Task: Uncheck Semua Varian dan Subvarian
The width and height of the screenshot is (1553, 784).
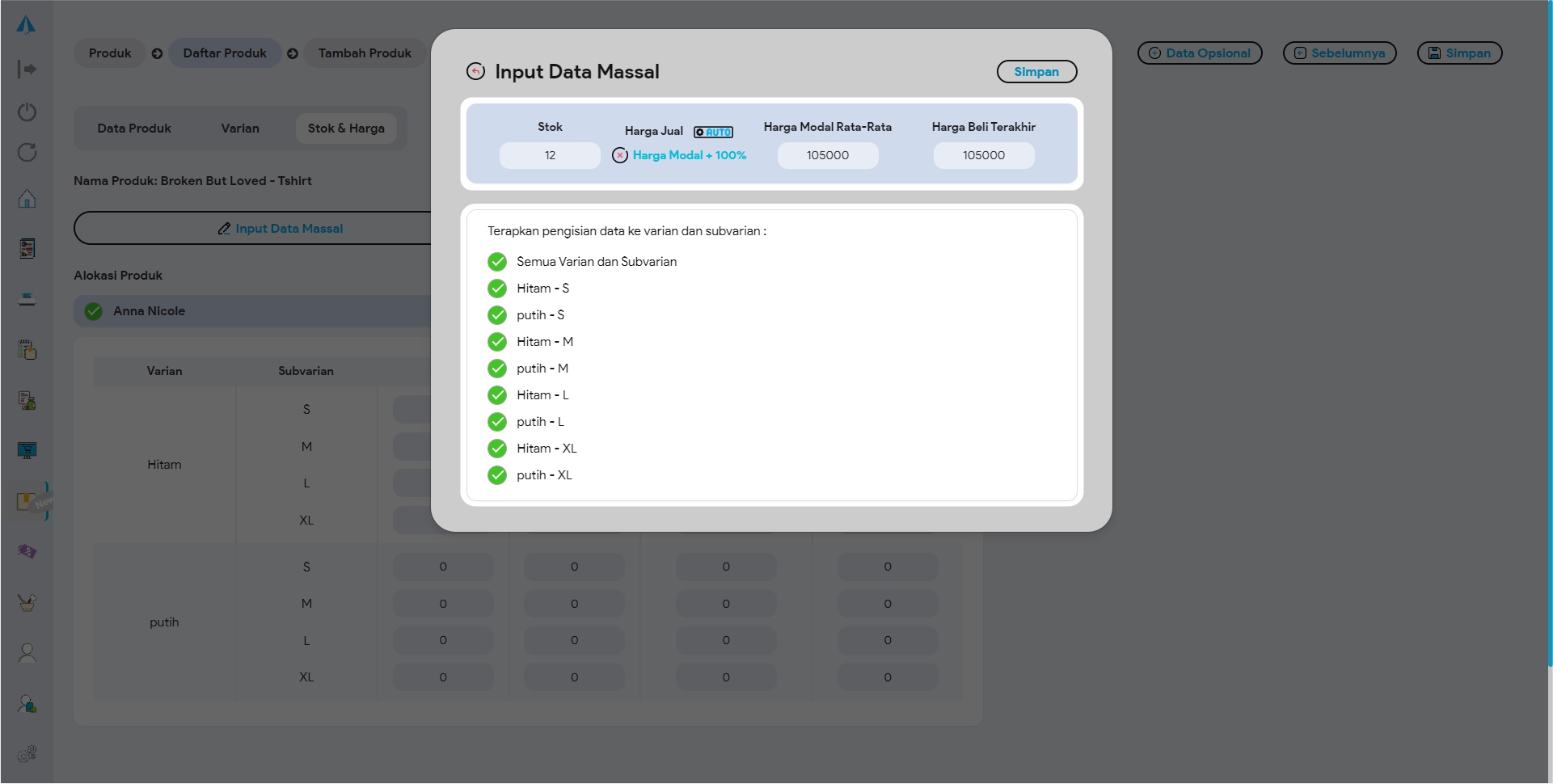Action: pos(497,262)
